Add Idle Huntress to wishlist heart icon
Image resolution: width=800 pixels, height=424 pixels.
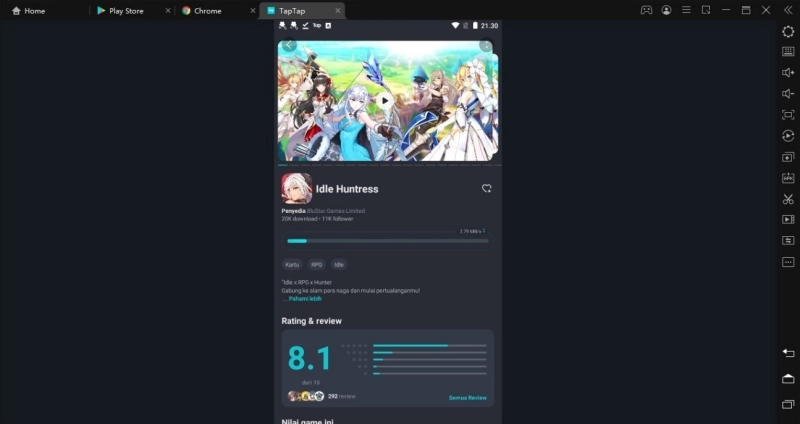point(487,188)
